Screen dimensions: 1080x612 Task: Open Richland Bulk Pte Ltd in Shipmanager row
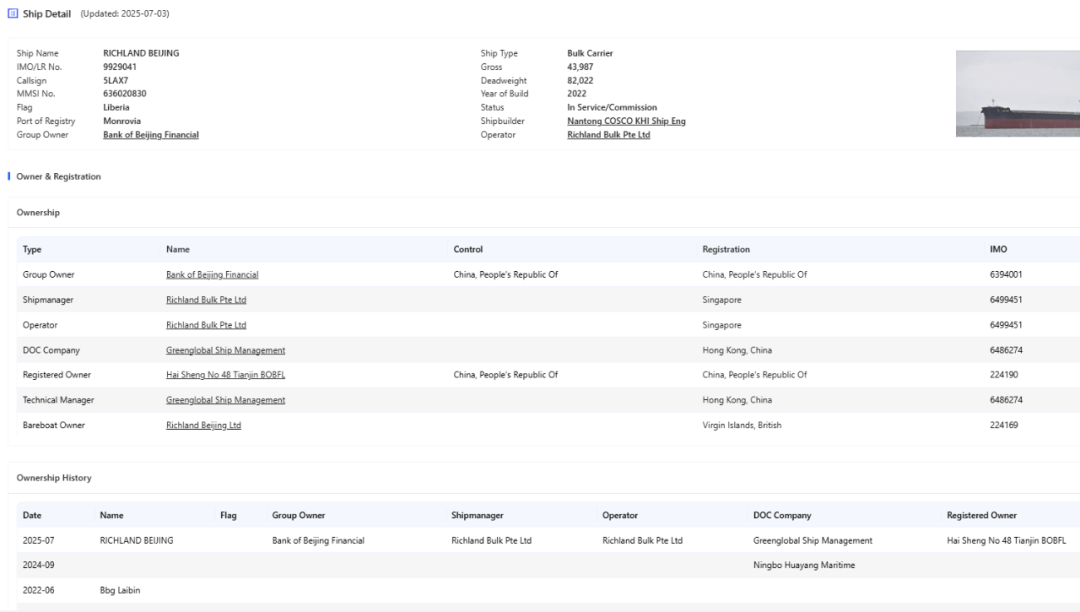[206, 300]
